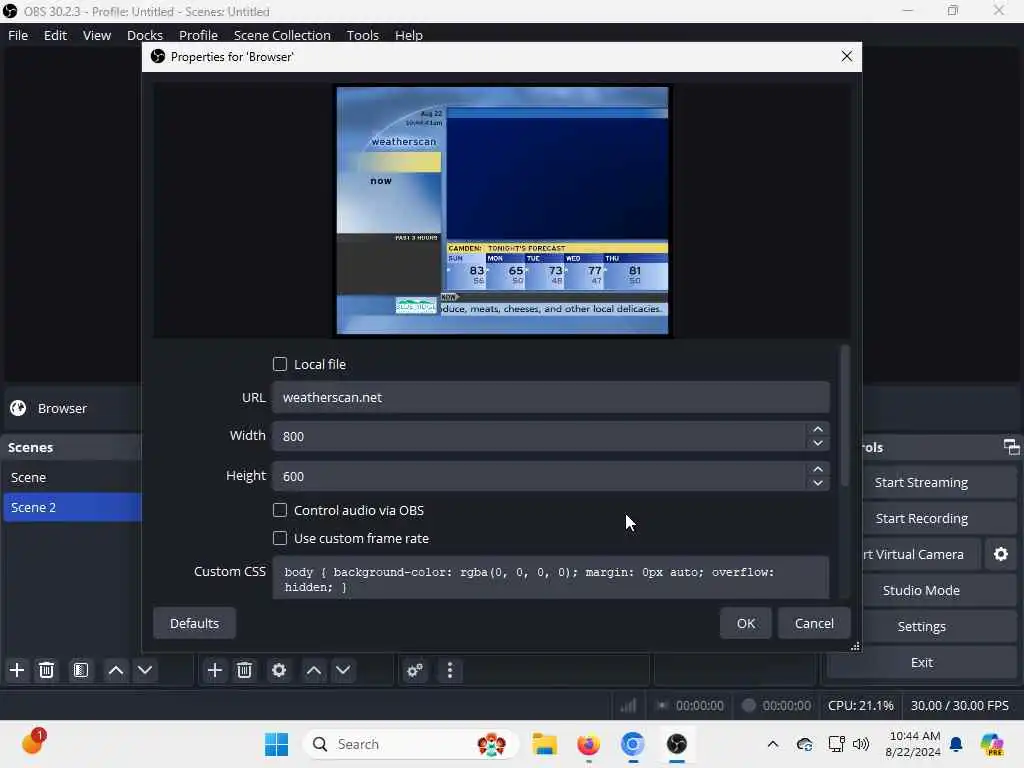This screenshot has width=1024, height=768.
Task: Click the URL field weatherscan.net
Action: pos(551,397)
